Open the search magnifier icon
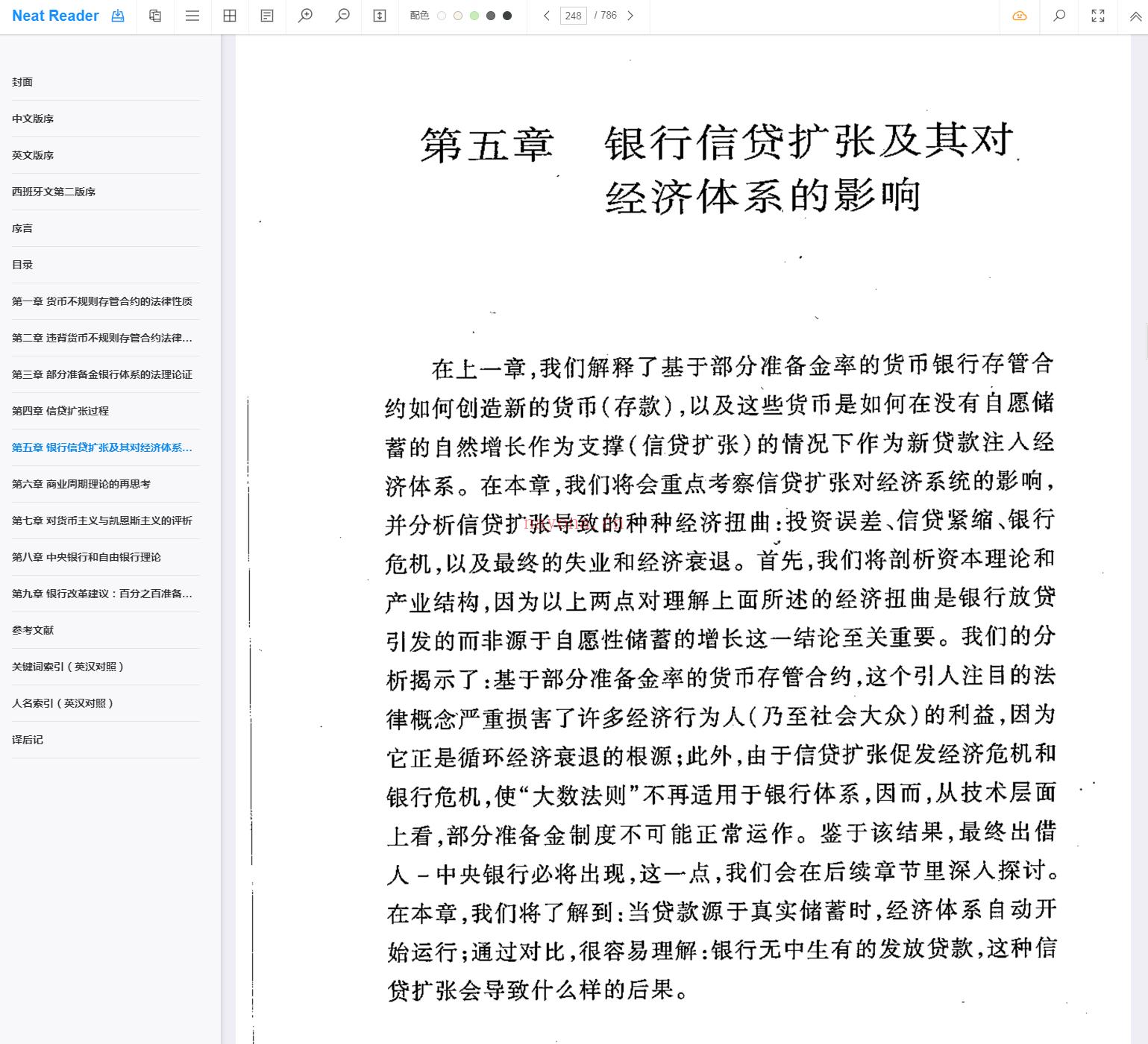Viewport: 1148px width, 1044px height. tap(1058, 16)
